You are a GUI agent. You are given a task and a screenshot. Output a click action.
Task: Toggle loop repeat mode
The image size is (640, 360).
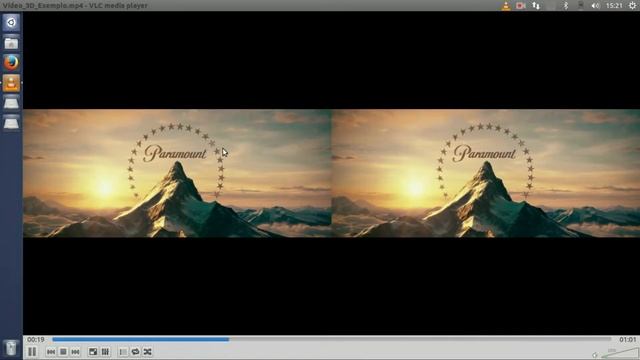coord(135,352)
